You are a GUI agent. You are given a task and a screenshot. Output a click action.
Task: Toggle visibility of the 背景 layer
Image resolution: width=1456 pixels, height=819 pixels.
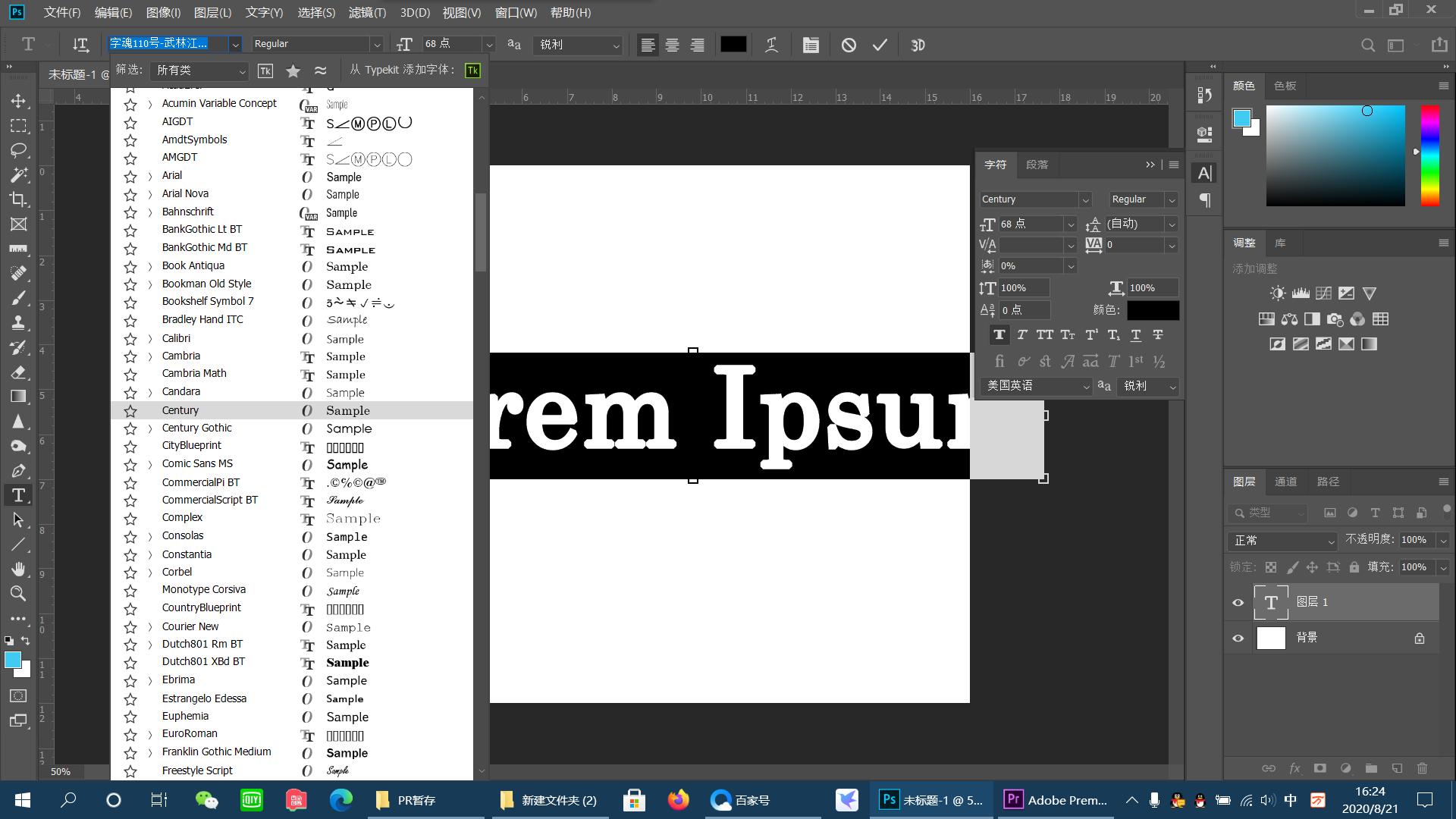coord(1238,638)
